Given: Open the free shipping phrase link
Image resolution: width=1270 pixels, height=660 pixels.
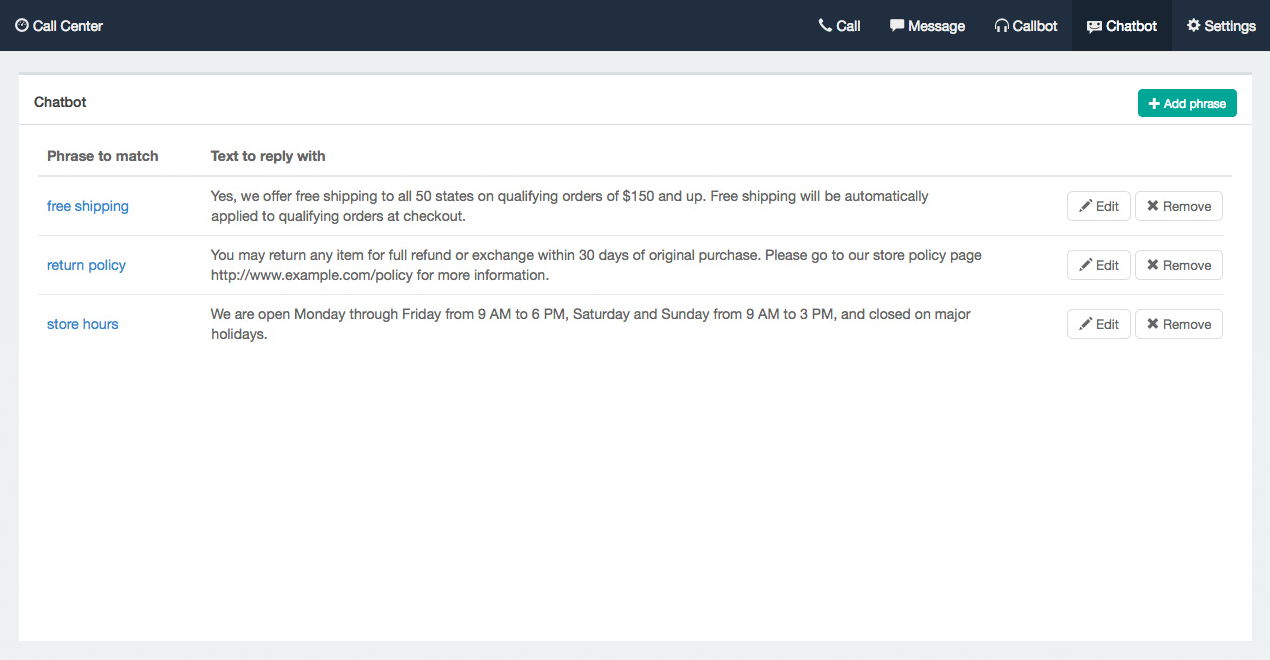Looking at the screenshot, I should [x=88, y=206].
